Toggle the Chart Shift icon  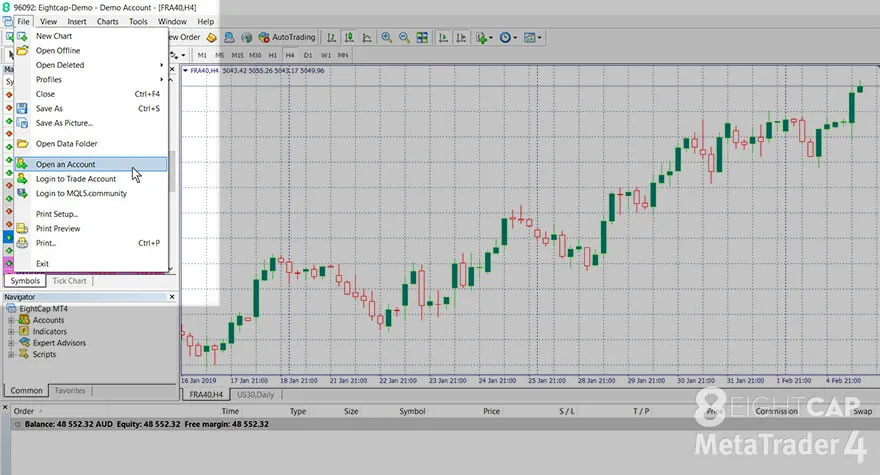[x=461, y=38]
